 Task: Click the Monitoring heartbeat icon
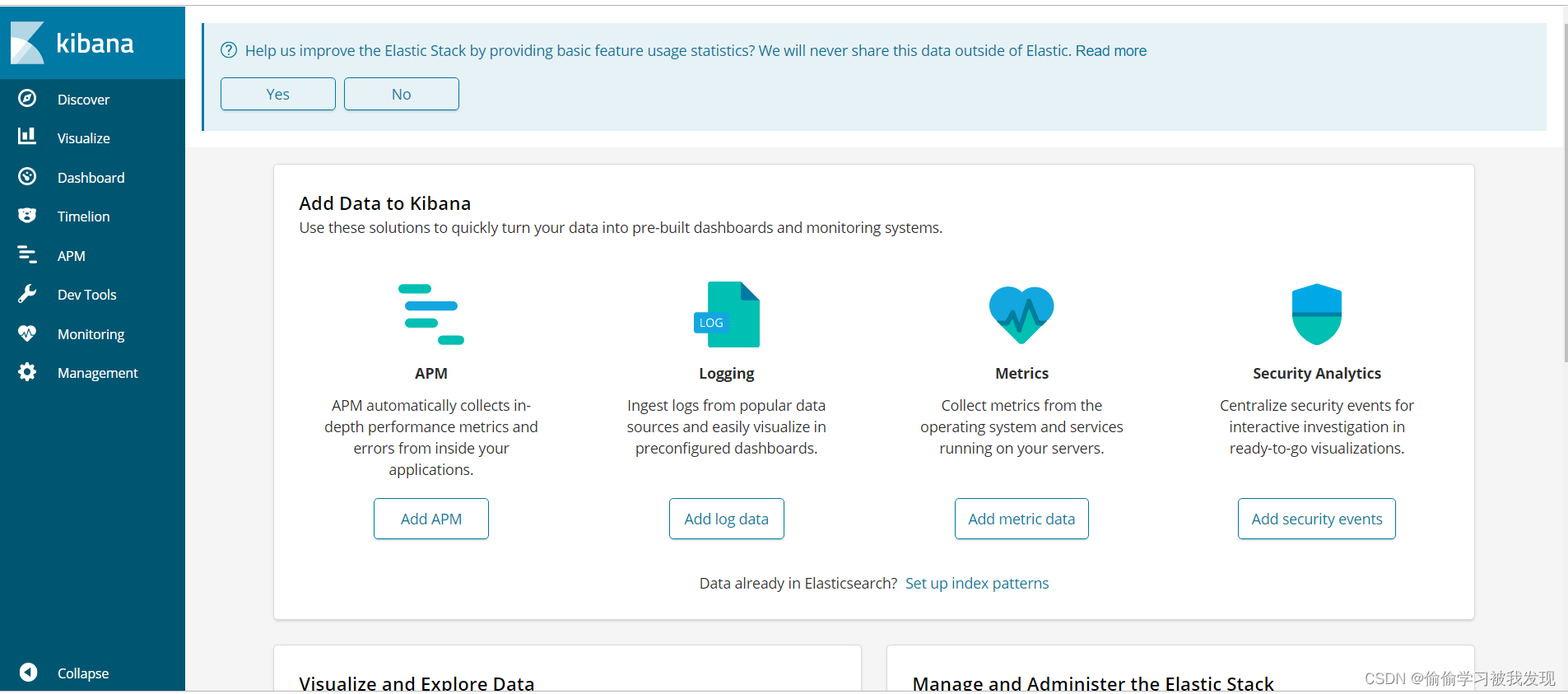pyautogui.click(x=27, y=333)
